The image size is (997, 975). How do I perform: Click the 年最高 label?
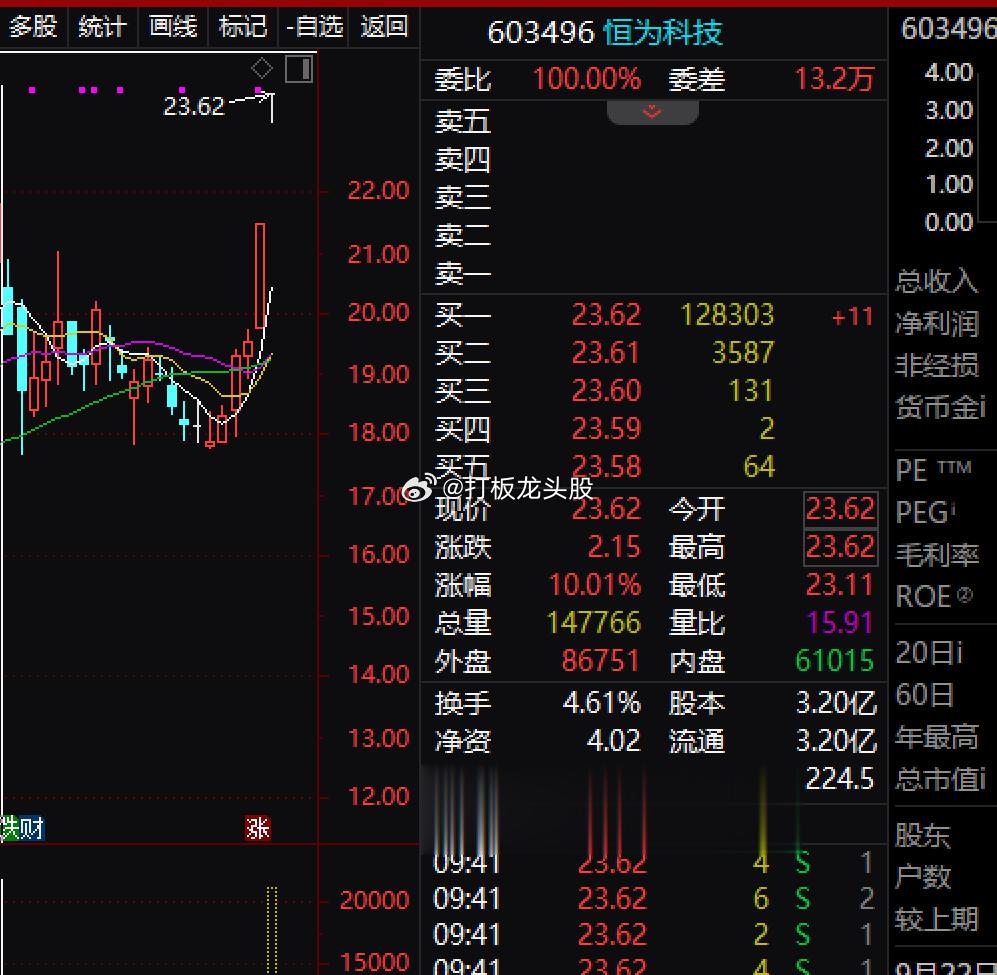pyautogui.click(x=937, y=737)
